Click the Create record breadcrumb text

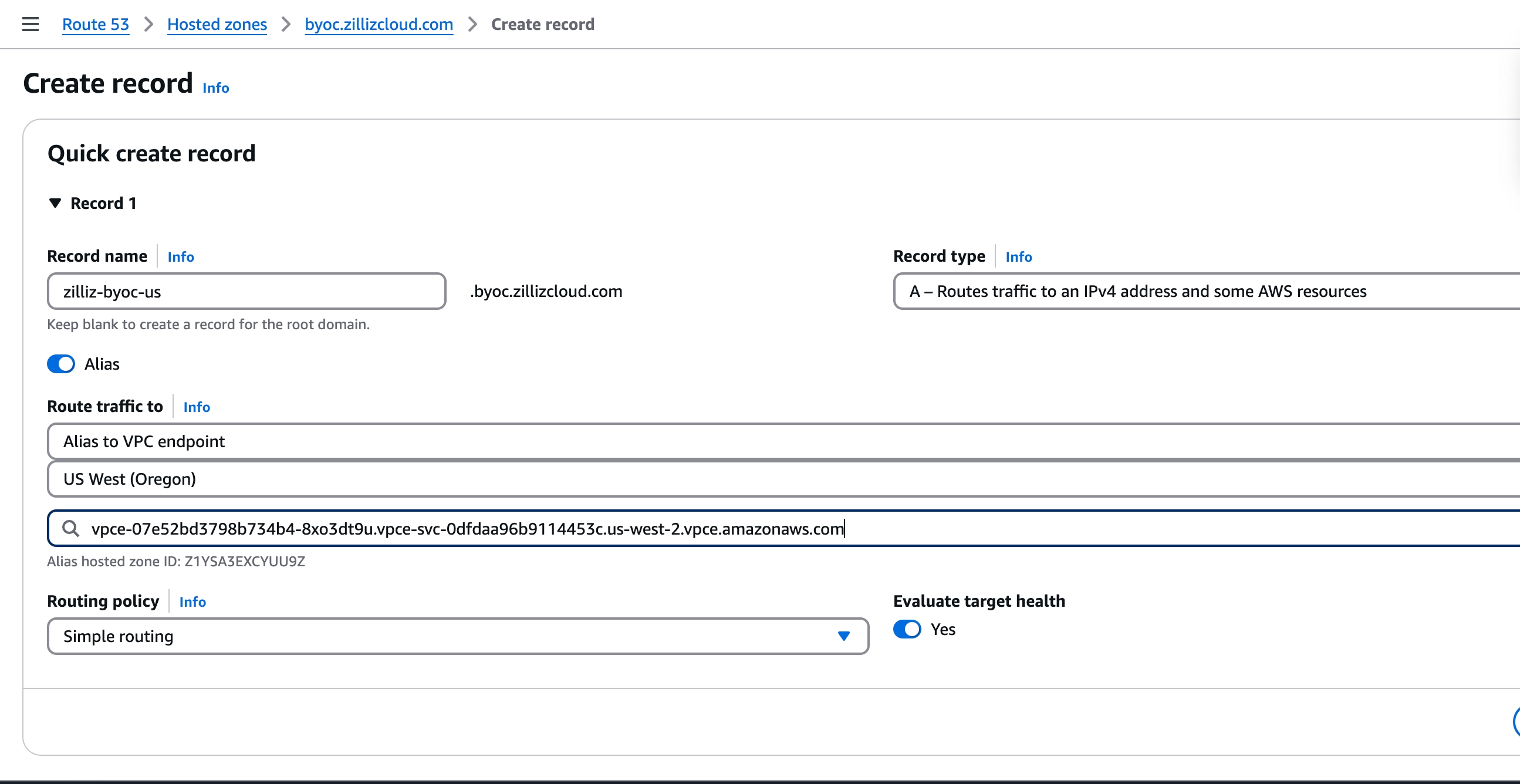(543, 24)
